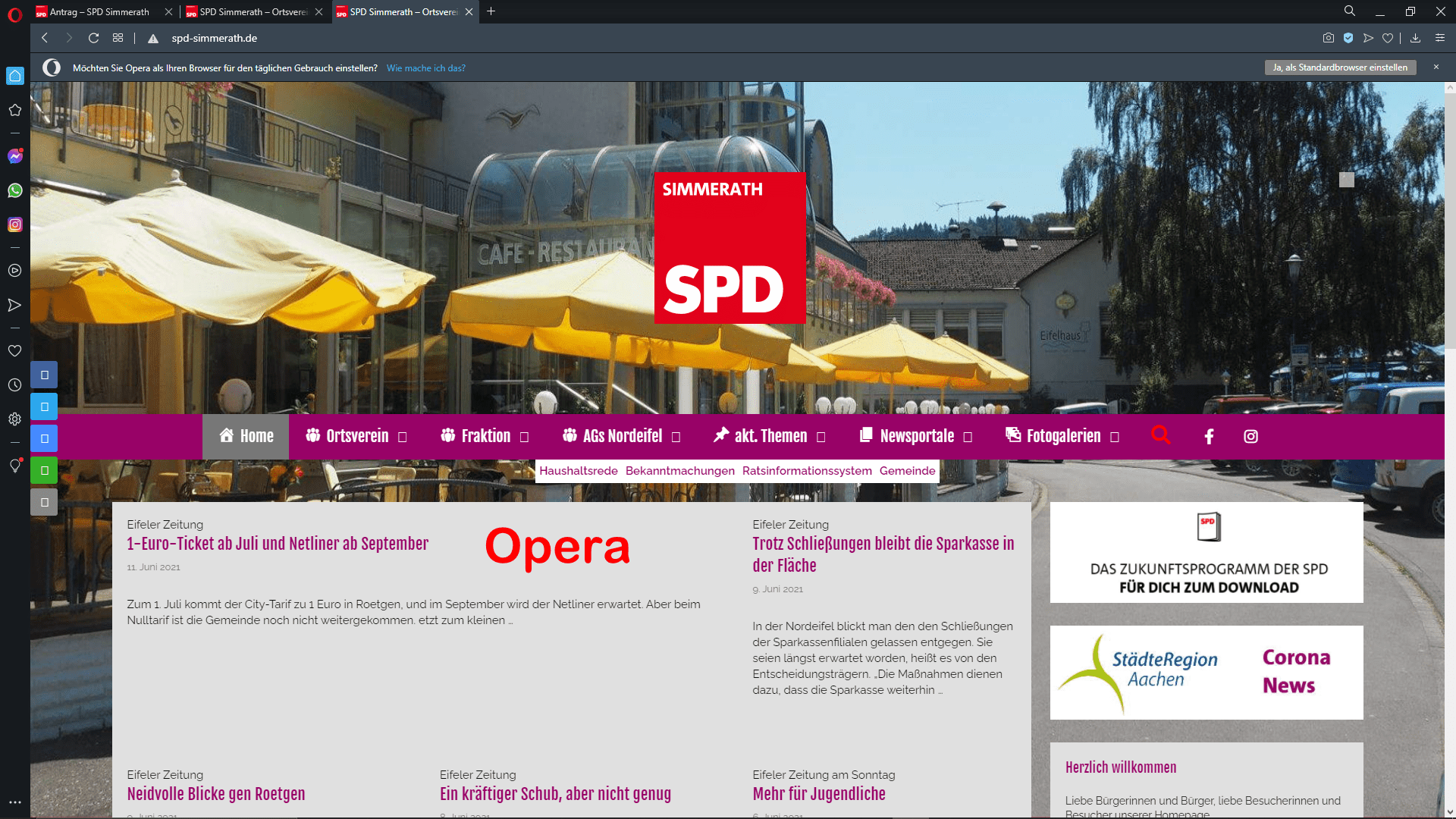Open StädteRegion Aachen Corona News banner
This screenshot has width=1456, height=819.
coord(1207,673)
